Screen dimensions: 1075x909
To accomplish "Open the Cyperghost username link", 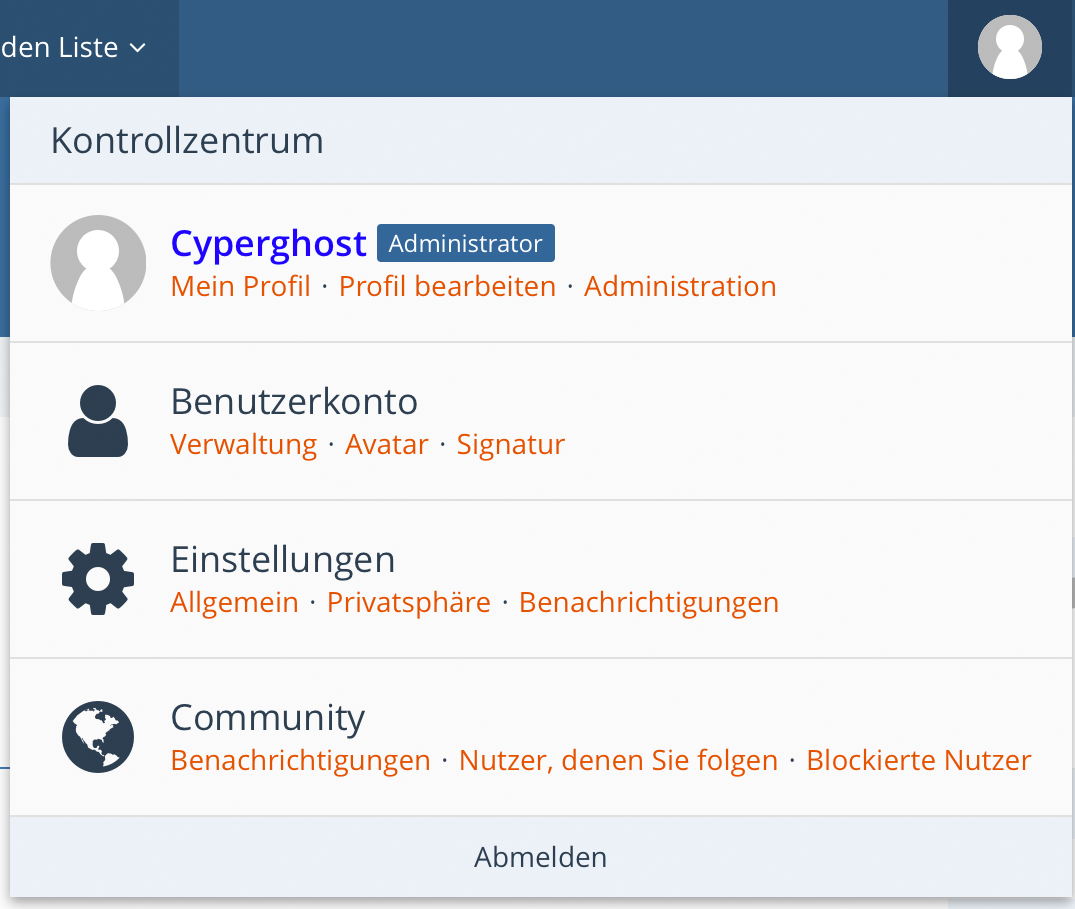I will pos(268,243).
